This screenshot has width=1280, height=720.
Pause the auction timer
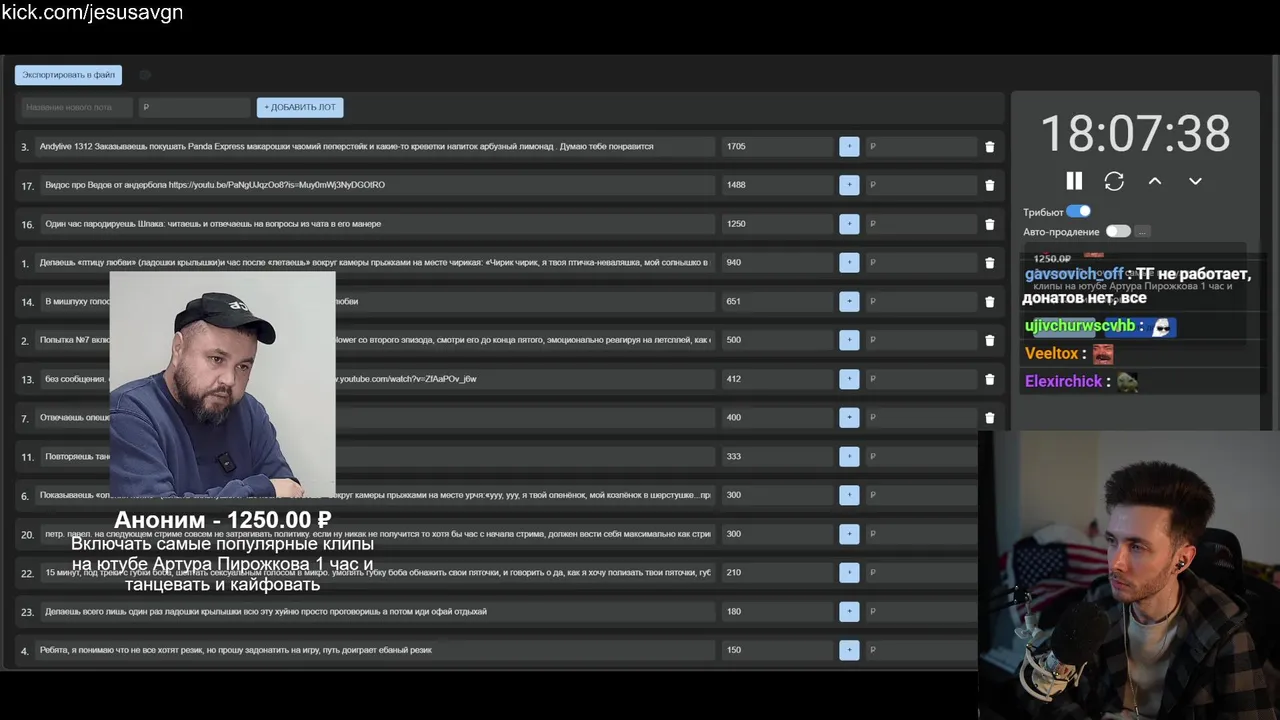tap(1074, 181)
